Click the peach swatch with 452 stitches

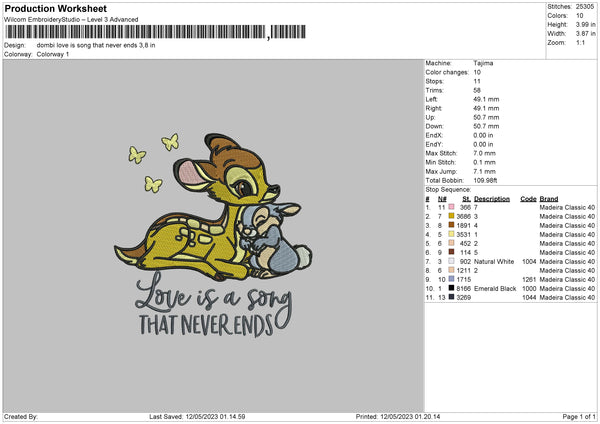coord(451,243)
